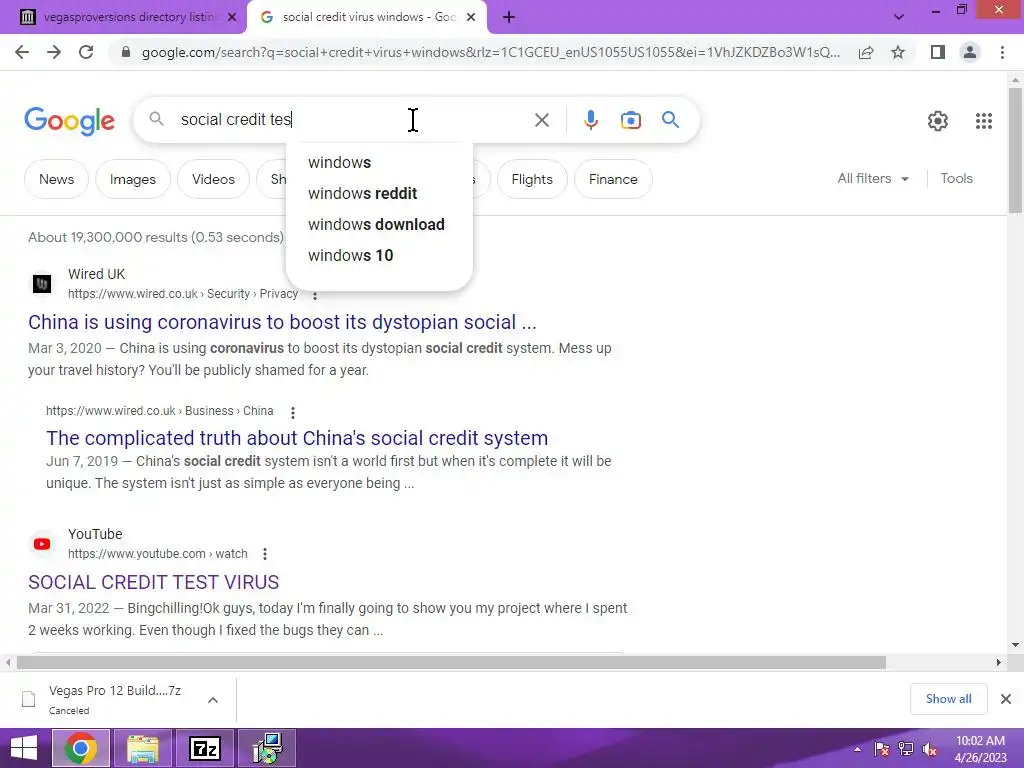This screenshot has height=768, width=1024.
Task: Click Chrome icon in the taskbar
Action: point(80,748)
